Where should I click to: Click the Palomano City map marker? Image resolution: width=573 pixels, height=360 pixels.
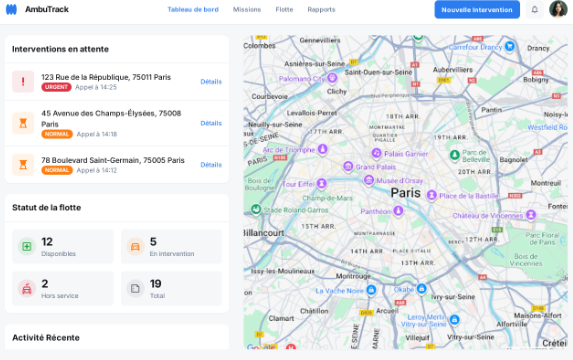(332, 77)
